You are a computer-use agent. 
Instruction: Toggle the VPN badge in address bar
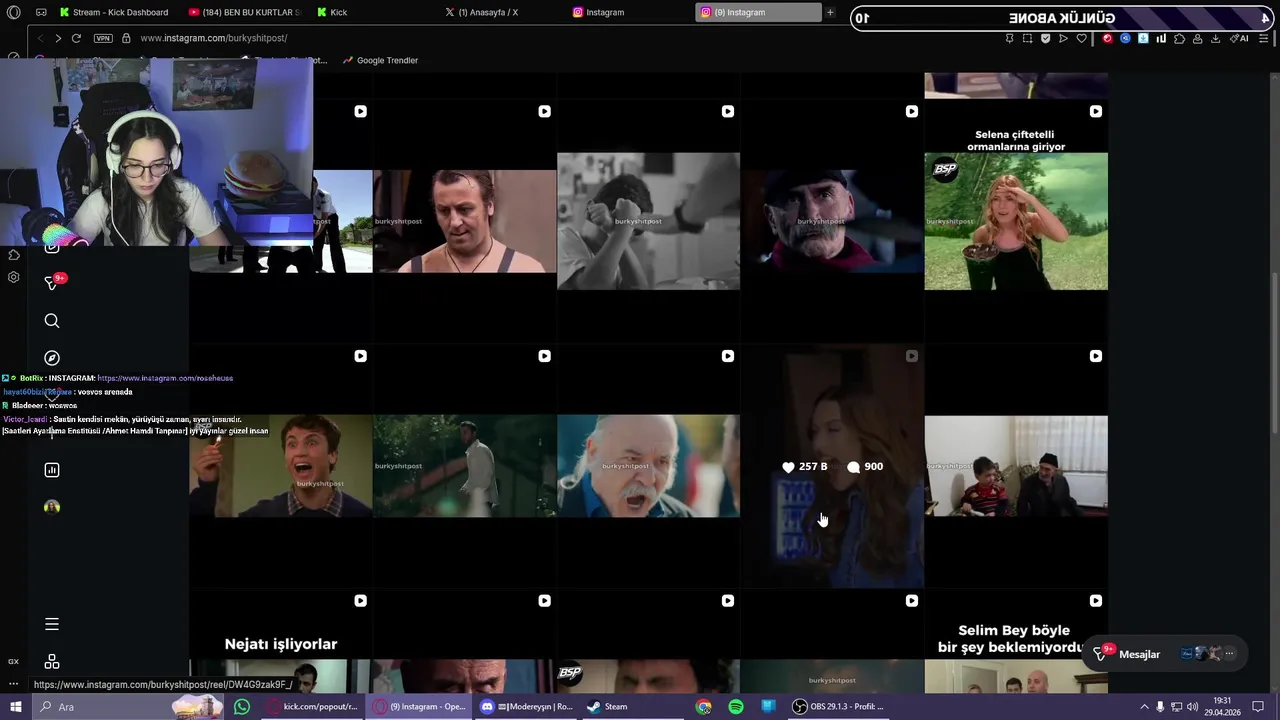(x=103, y=38)
